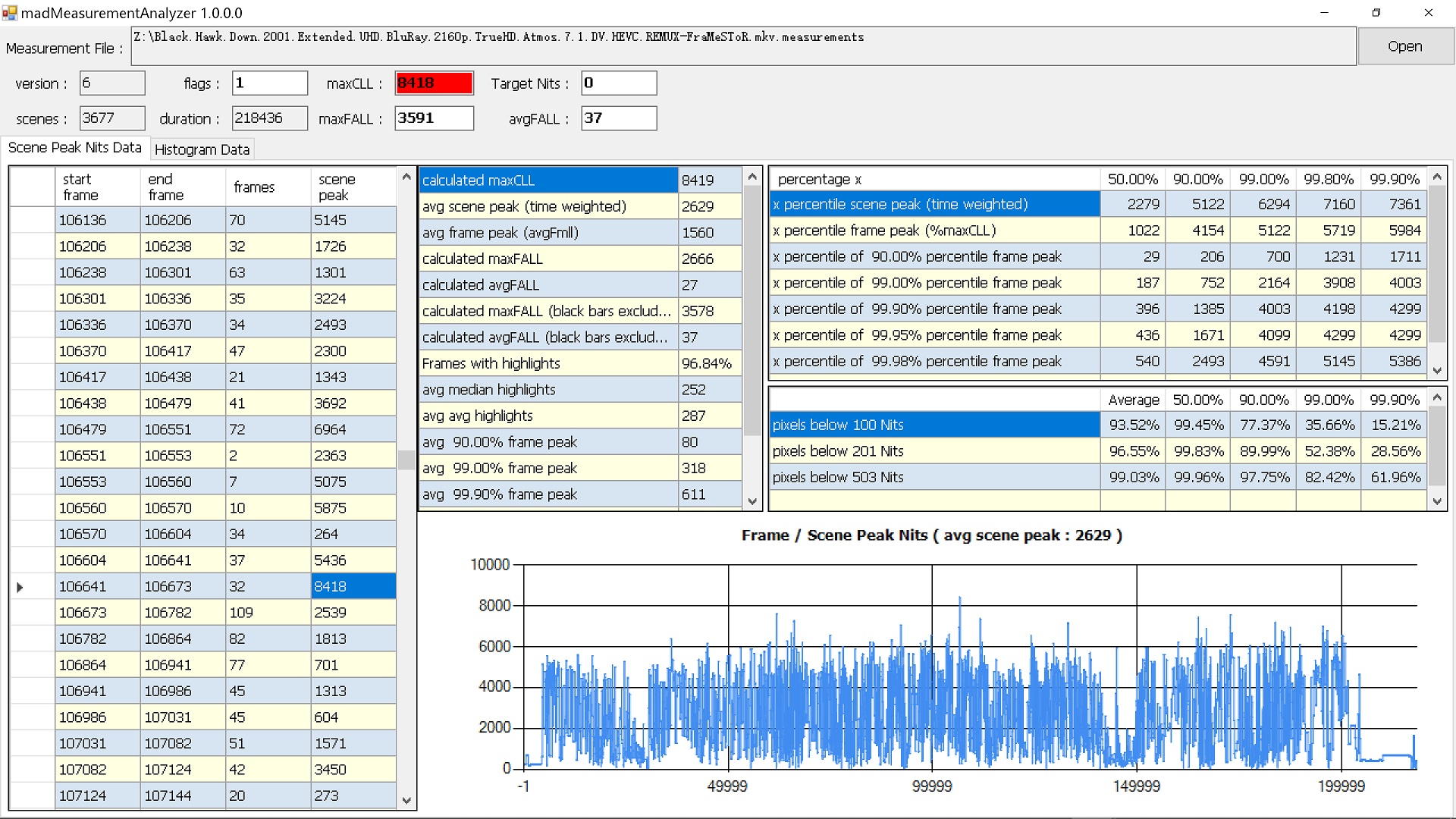Select the Scene Peak Nits Data tab

[74, 148]
